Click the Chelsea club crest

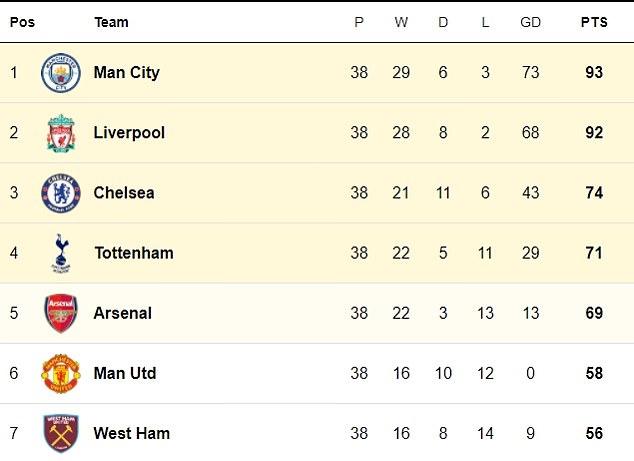(61, 193)
